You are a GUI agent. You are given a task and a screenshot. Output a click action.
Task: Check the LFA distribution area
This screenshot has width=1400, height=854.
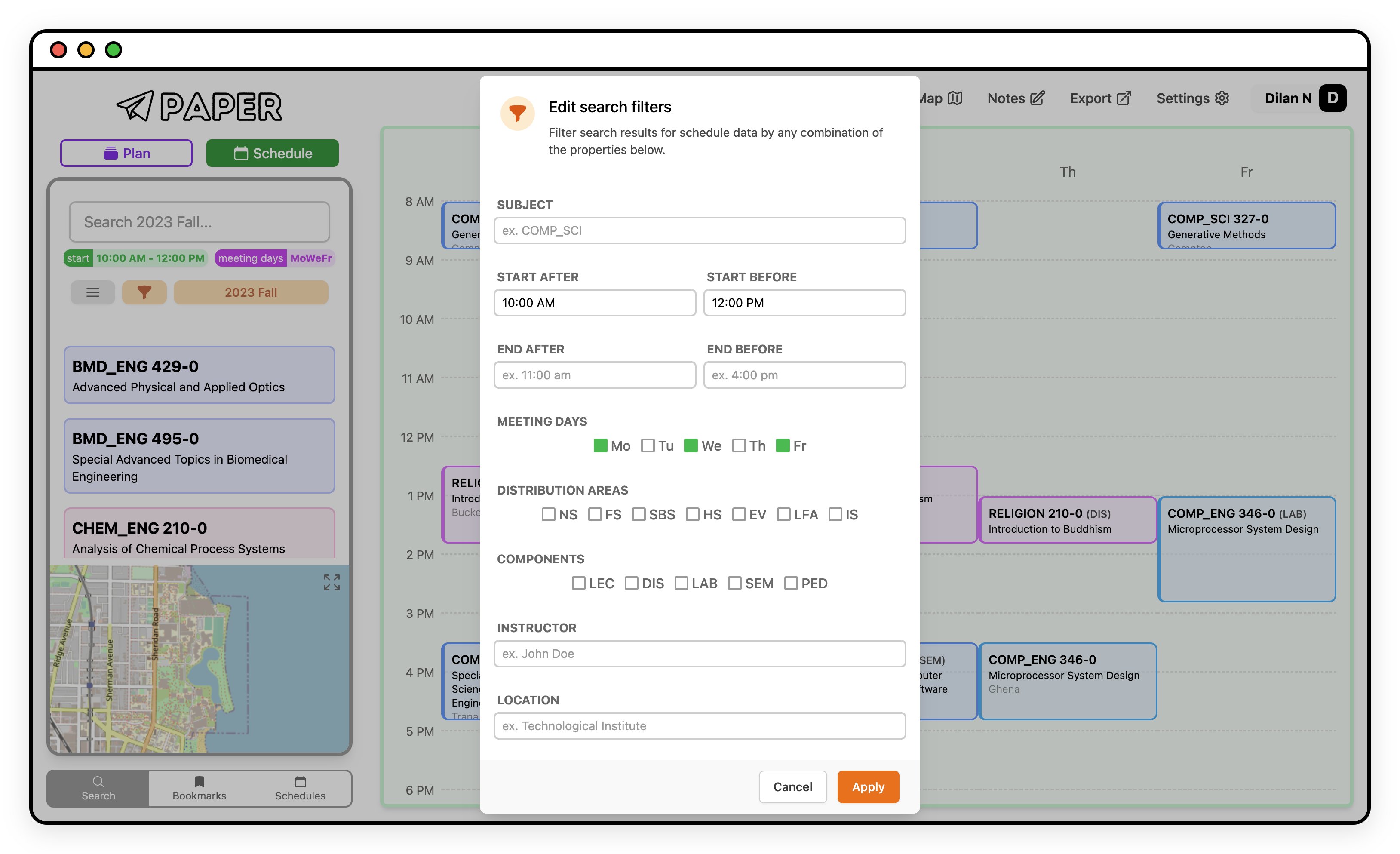[x=783, y=514]
